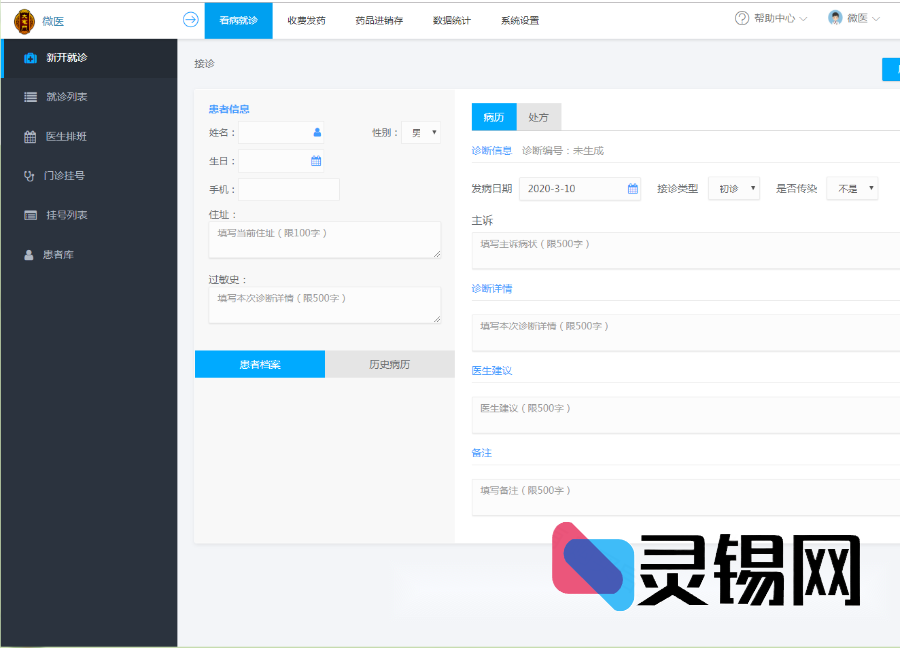Open the 发病日期 calendar picker icon
Screen dimensions: 900x648
pyautogui.click(x=632, y=188)
